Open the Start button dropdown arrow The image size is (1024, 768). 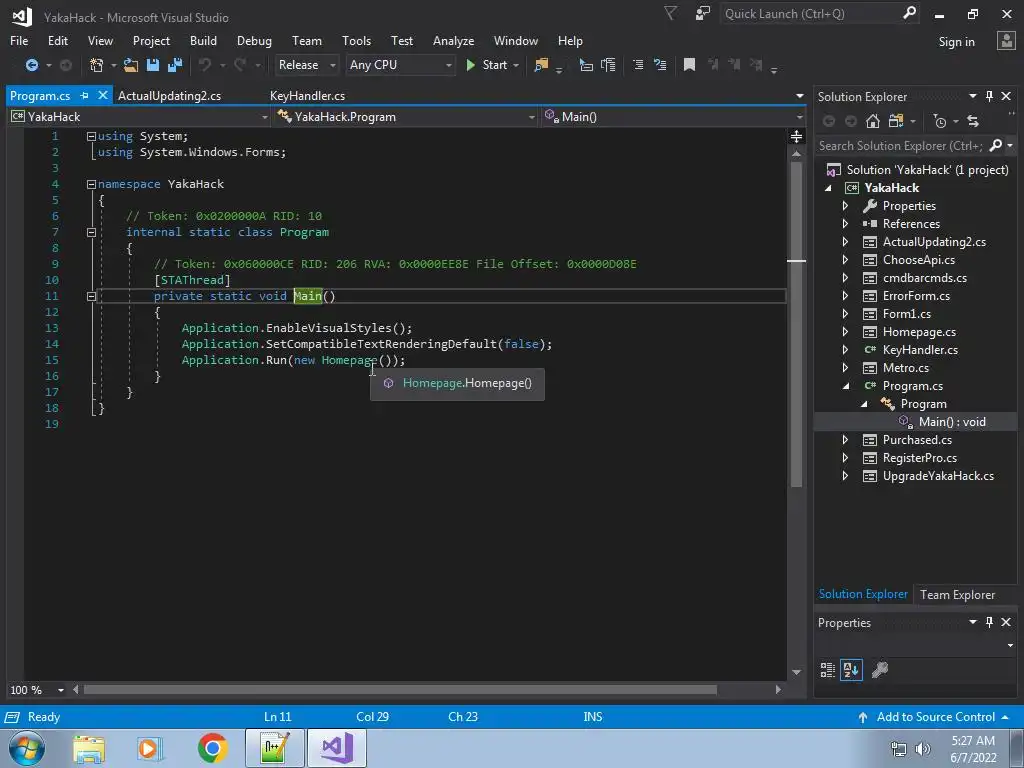pos(516,65)
